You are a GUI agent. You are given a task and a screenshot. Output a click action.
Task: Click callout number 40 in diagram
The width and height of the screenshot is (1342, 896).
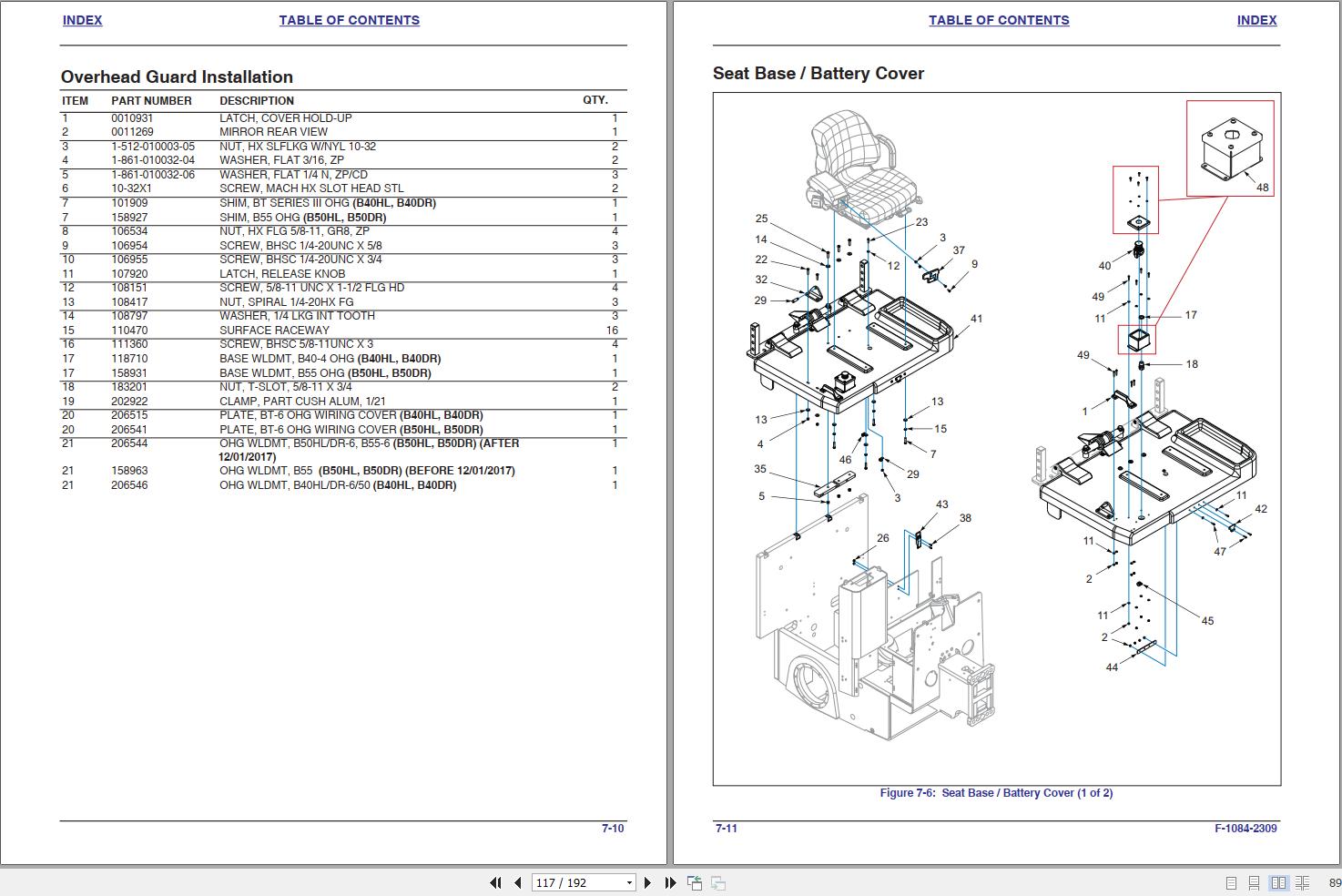[x=1104, y=266]
